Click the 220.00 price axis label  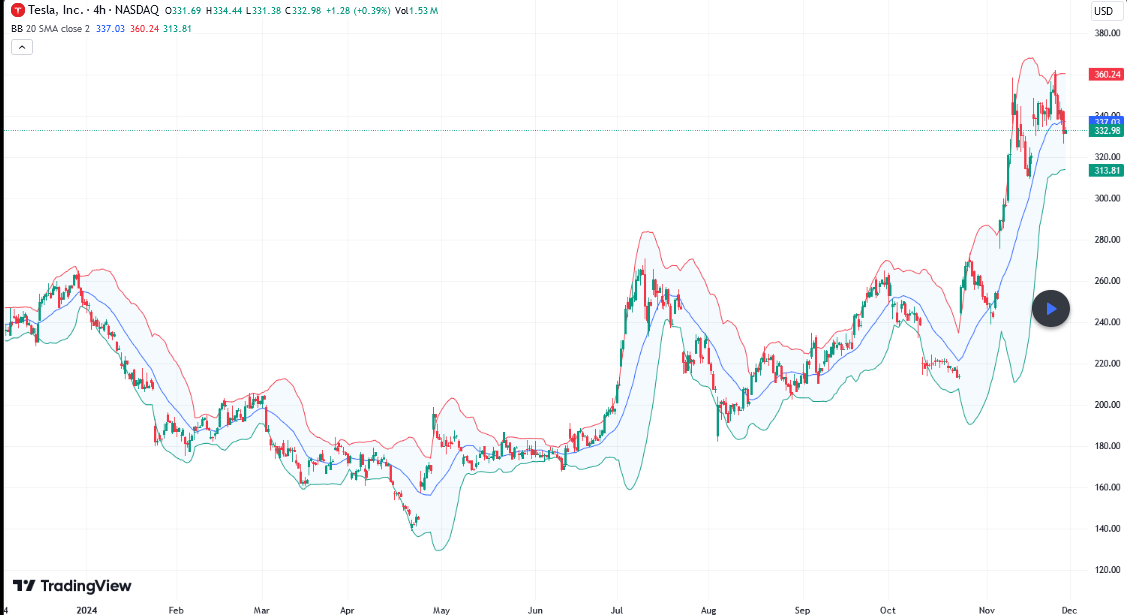point(1107,364)
